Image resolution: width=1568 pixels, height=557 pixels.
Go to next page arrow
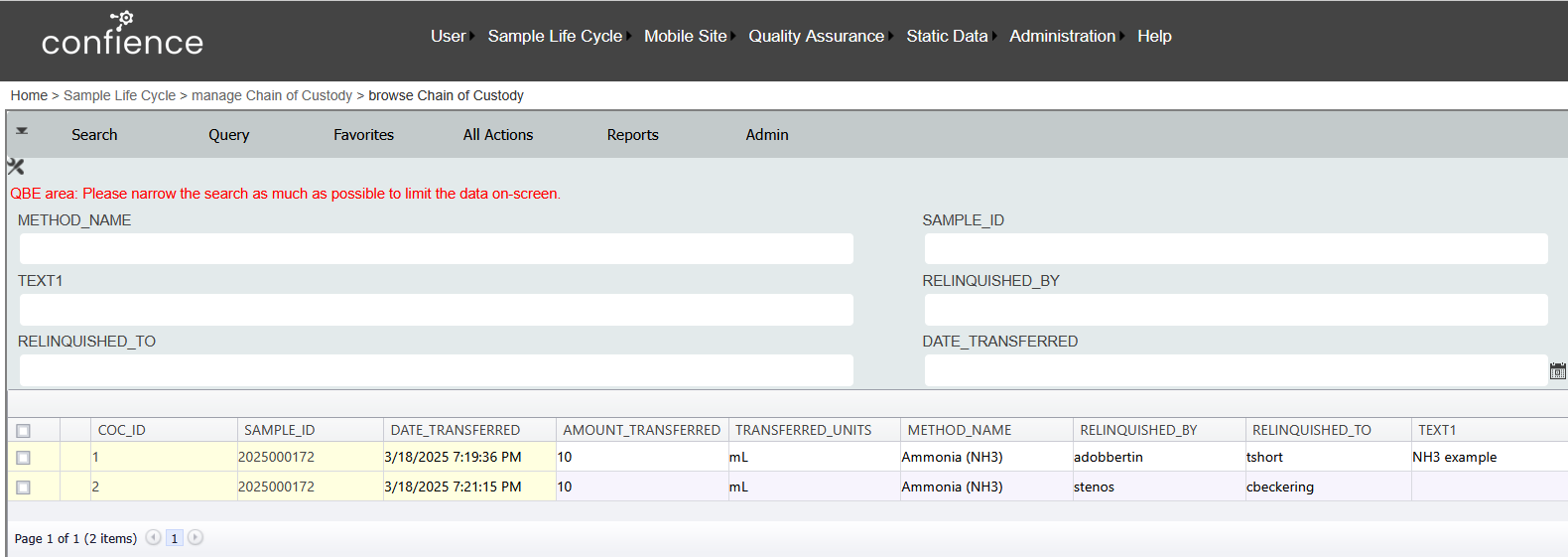[196, 537]
